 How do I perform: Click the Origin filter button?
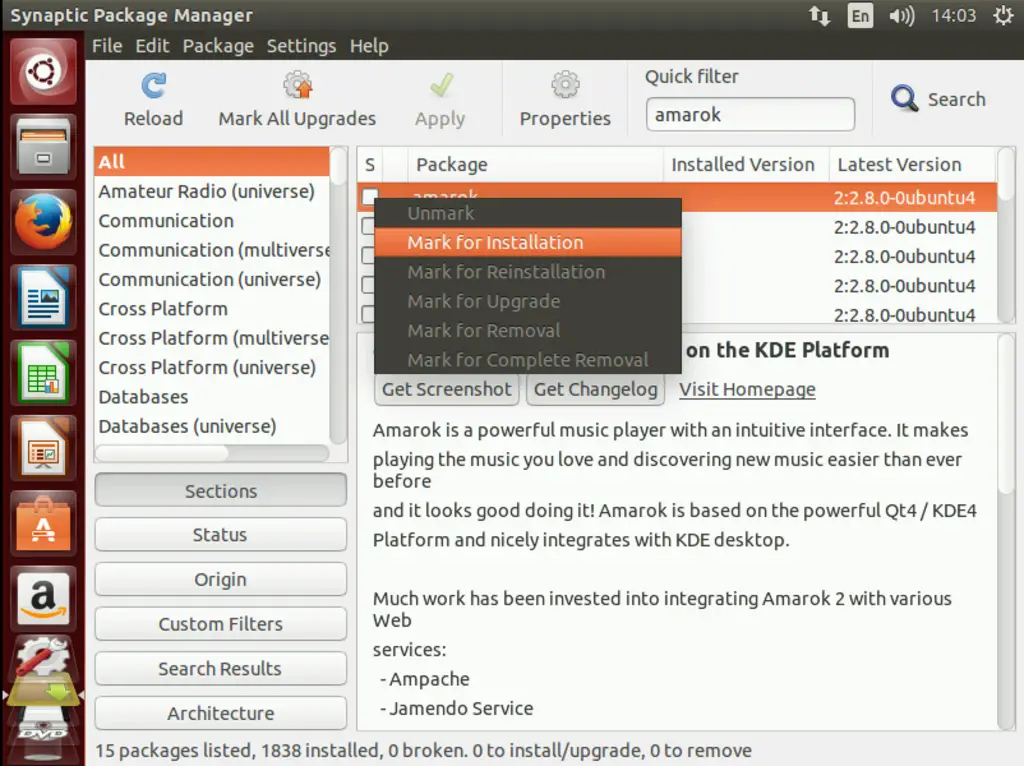[x=221, y=579]
